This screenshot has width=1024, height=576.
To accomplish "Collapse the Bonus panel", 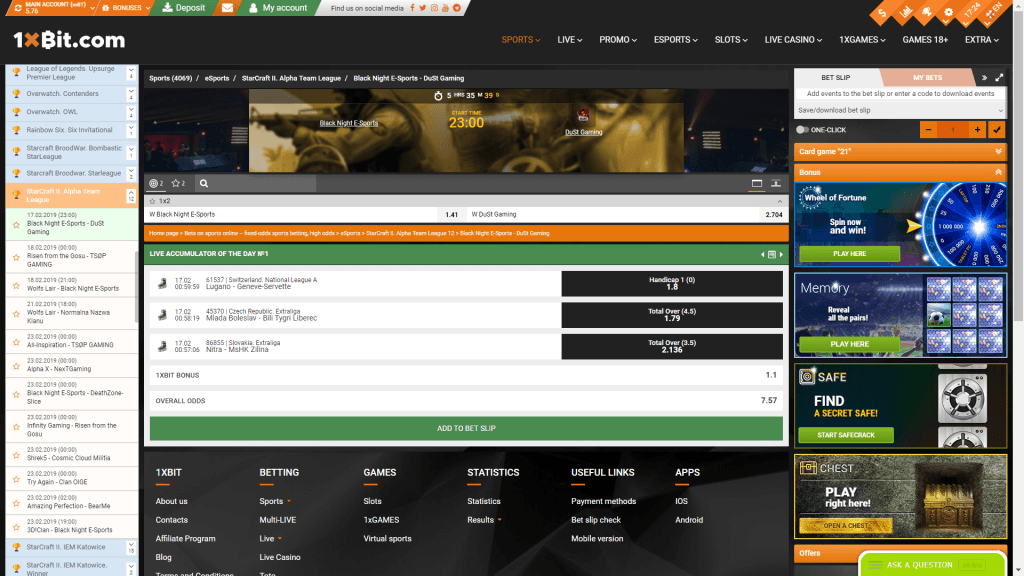I will (900, 172).
